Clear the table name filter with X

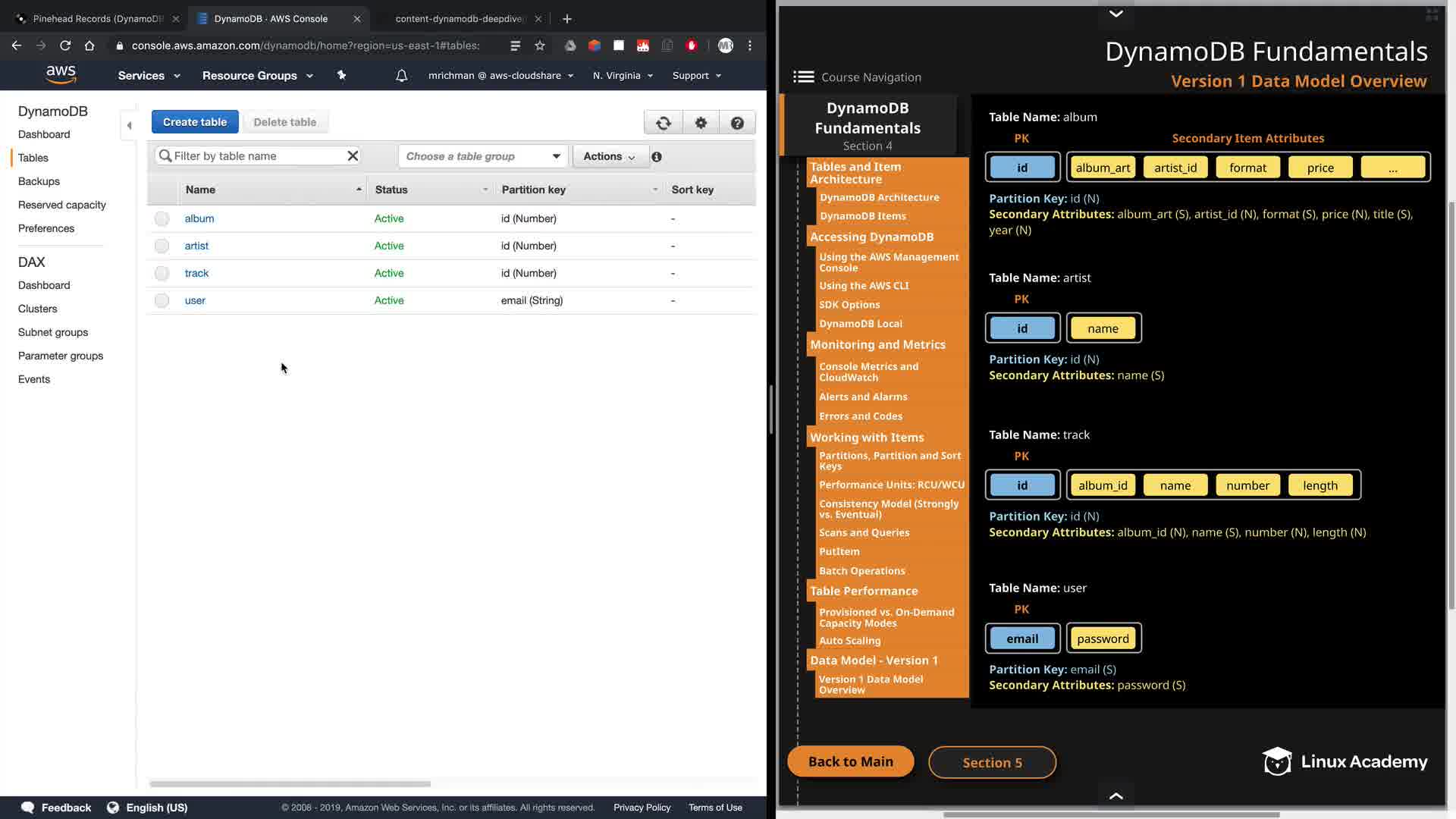click(353, 156)
